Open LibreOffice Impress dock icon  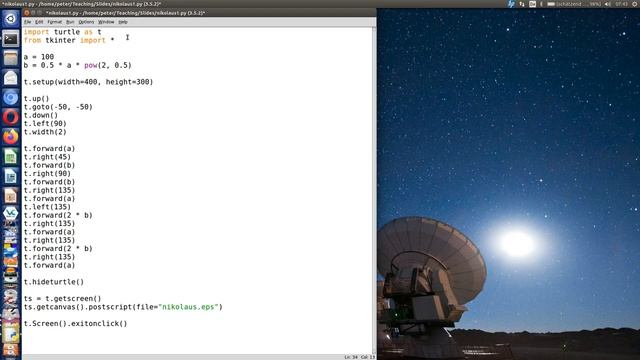pyautogui.click(x=11, y=196)
